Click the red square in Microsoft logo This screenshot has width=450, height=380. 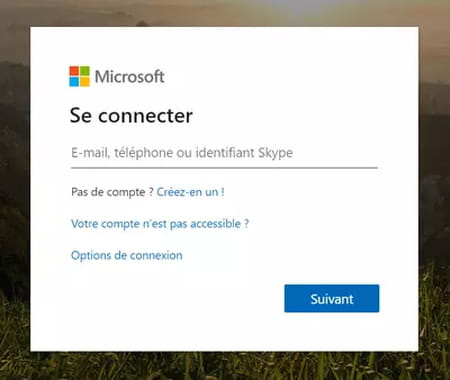pyautogui.click(x=74, y=71)
